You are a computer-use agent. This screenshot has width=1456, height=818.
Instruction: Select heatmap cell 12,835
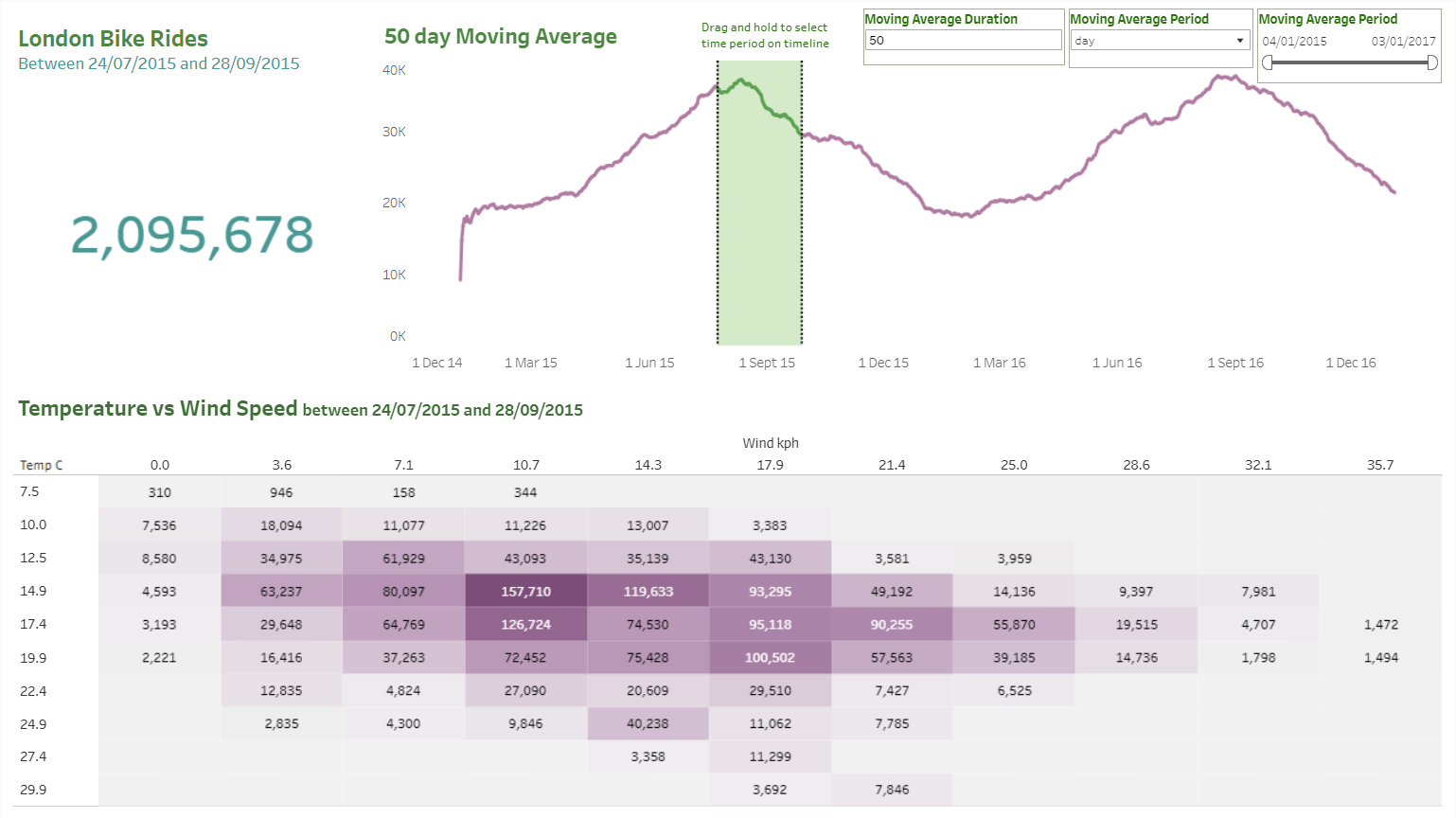tap(281, 690)
